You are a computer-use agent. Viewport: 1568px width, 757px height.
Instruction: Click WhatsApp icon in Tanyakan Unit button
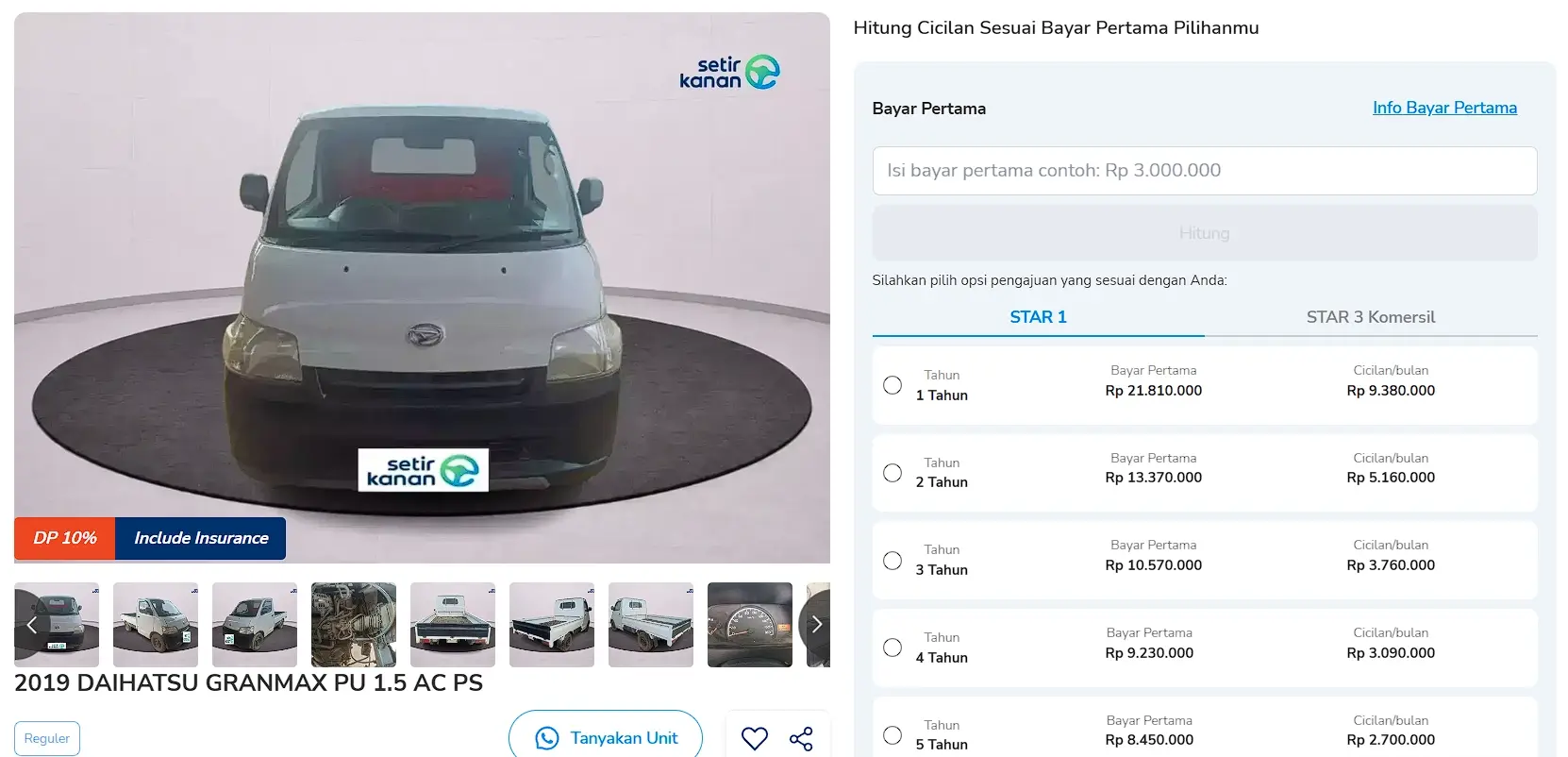click(x=547, y=738)
